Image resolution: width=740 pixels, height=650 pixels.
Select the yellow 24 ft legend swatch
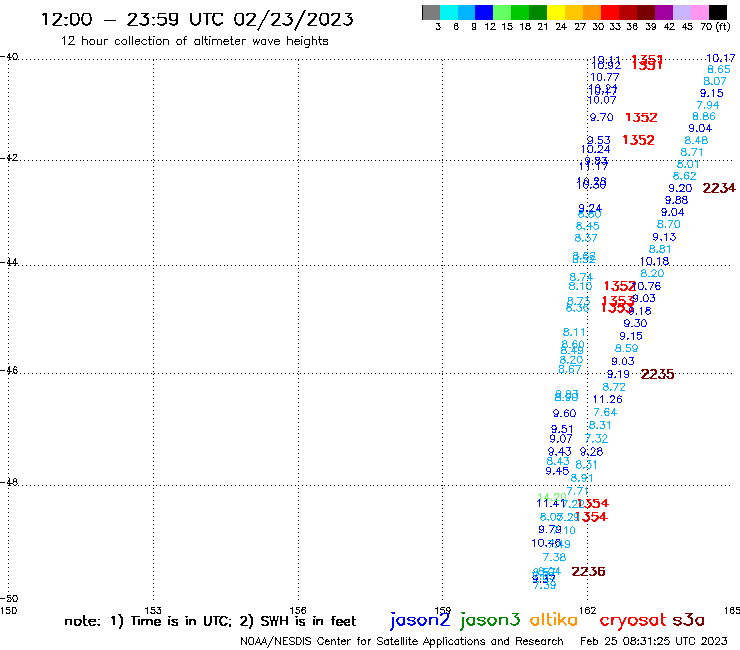click(555, 12)
